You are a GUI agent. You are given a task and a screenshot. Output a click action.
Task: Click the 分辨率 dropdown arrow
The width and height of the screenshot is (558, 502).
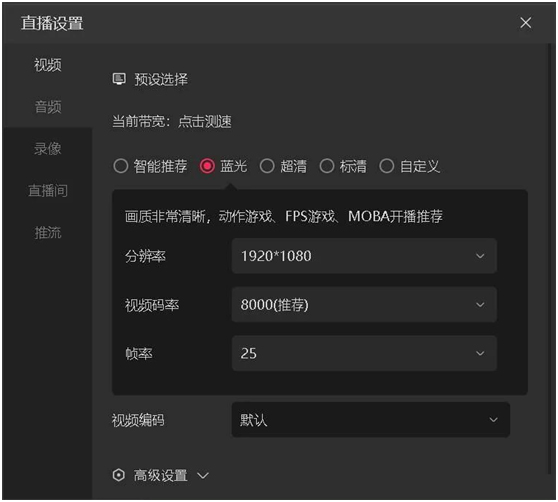pyautogui.click(x=480, y=256)
